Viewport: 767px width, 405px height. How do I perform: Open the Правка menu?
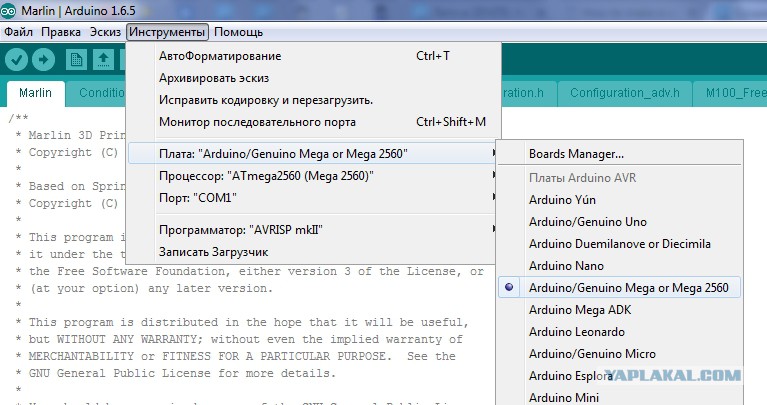click(x=61, y=32)
